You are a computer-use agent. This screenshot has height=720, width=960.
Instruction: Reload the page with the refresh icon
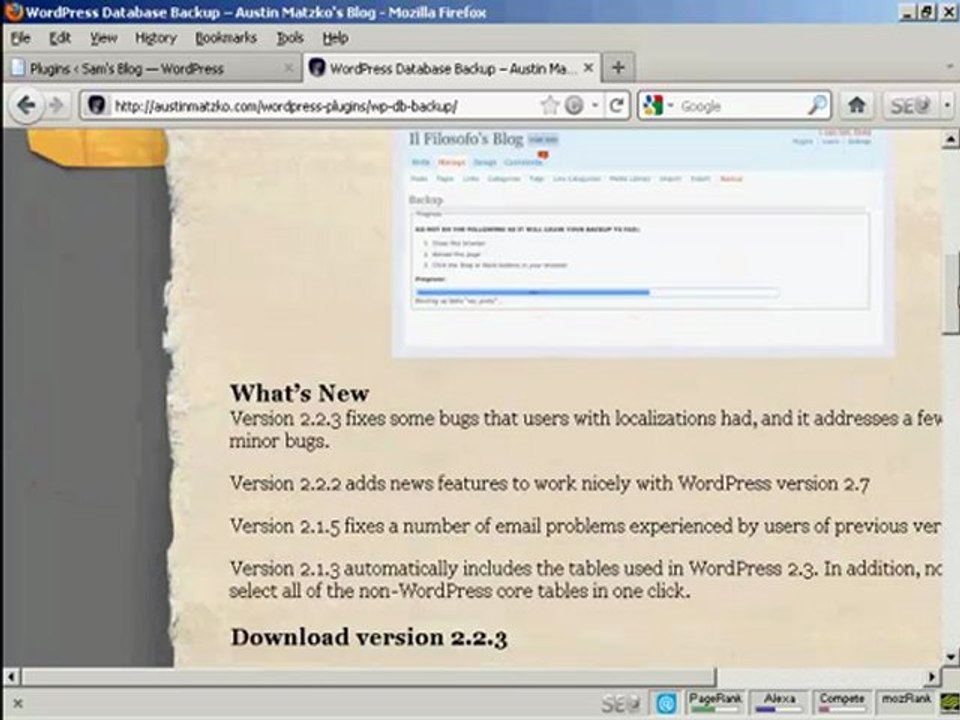pyautogui.click(x=617, y=106)
